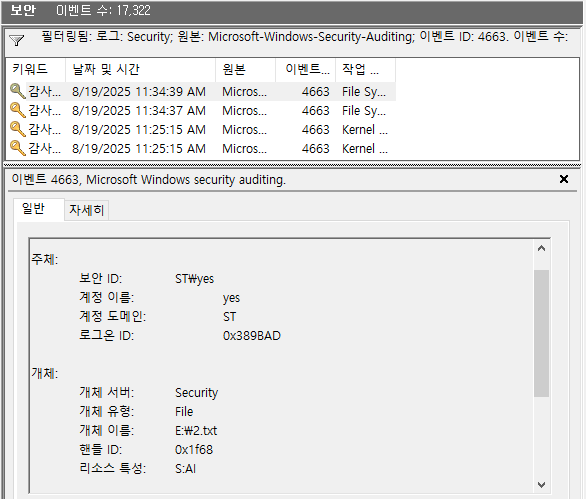Click the detail pane vertical scrollbar thumb
This screenshot has width=586, height=499.
tap(541, 333)
